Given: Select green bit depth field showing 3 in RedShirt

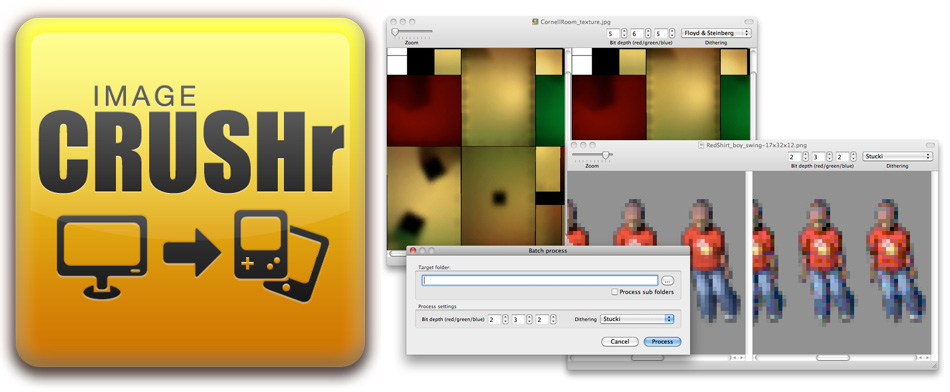Looking at the screenshot, I should (819, 156).
